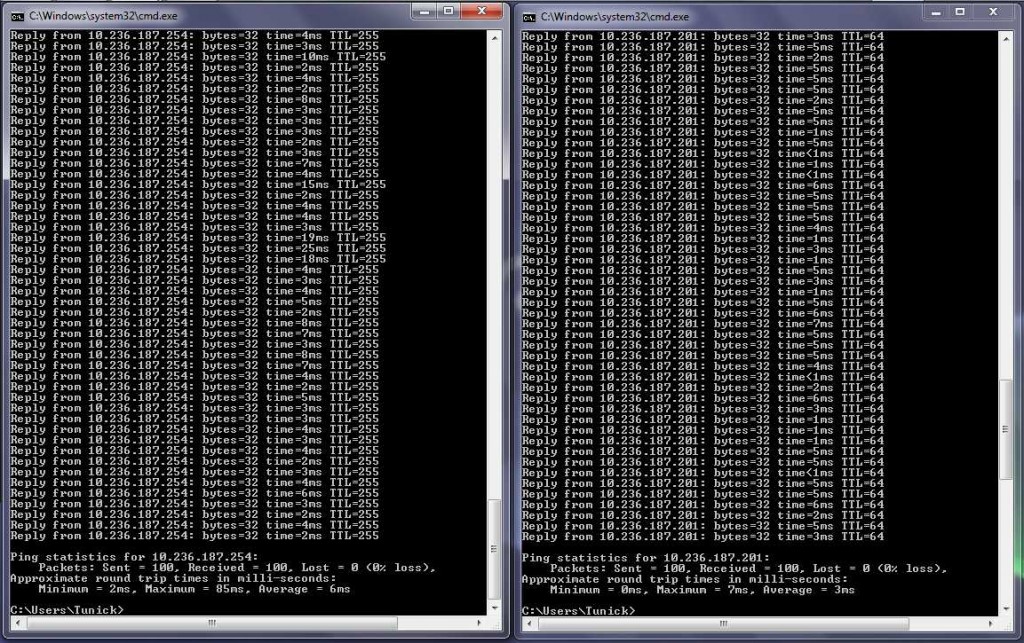The width and height of the screenshot is (1024, 643).
Task: Click the horizontal scrollbar thumb in the right window
Action: [x=723, y=623]
